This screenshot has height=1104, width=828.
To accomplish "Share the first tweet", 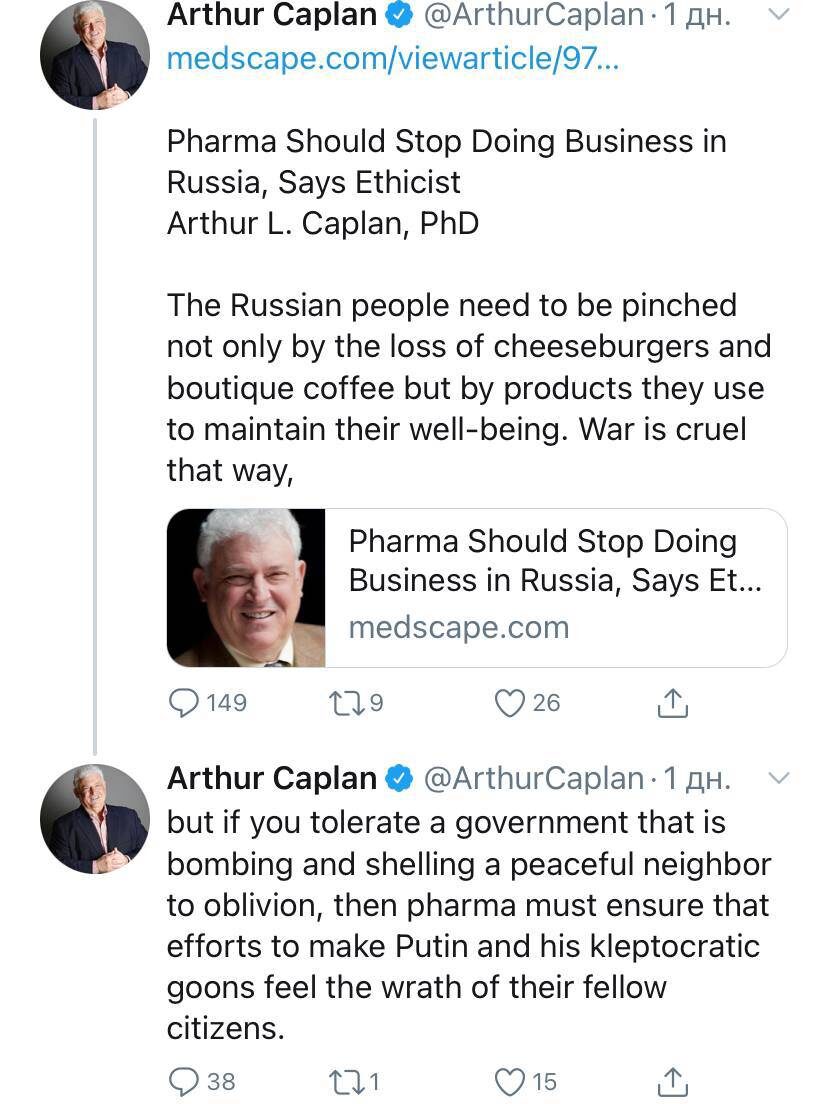I will pos(673,704).
